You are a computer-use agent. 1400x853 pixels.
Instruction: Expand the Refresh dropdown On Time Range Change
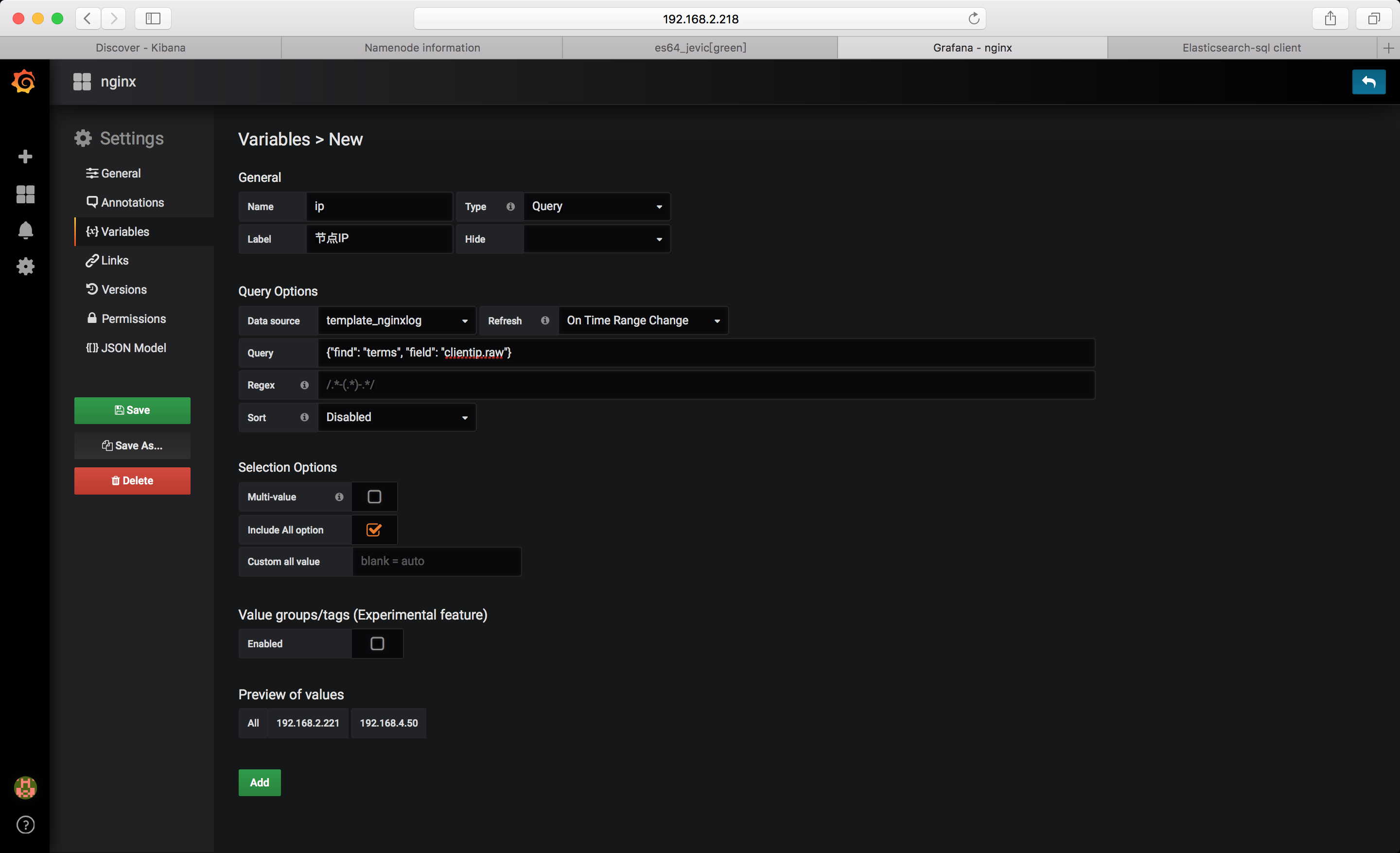tap(643, 320)
